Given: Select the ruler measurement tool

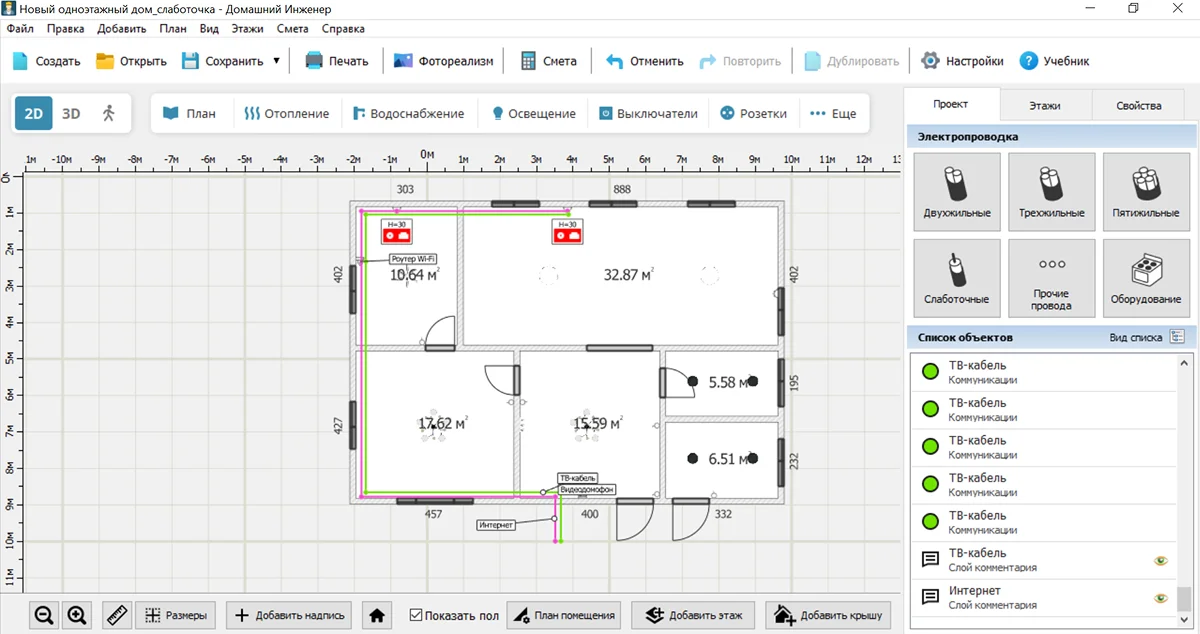Looking at the screenshot, I should [x=117, y=616].
